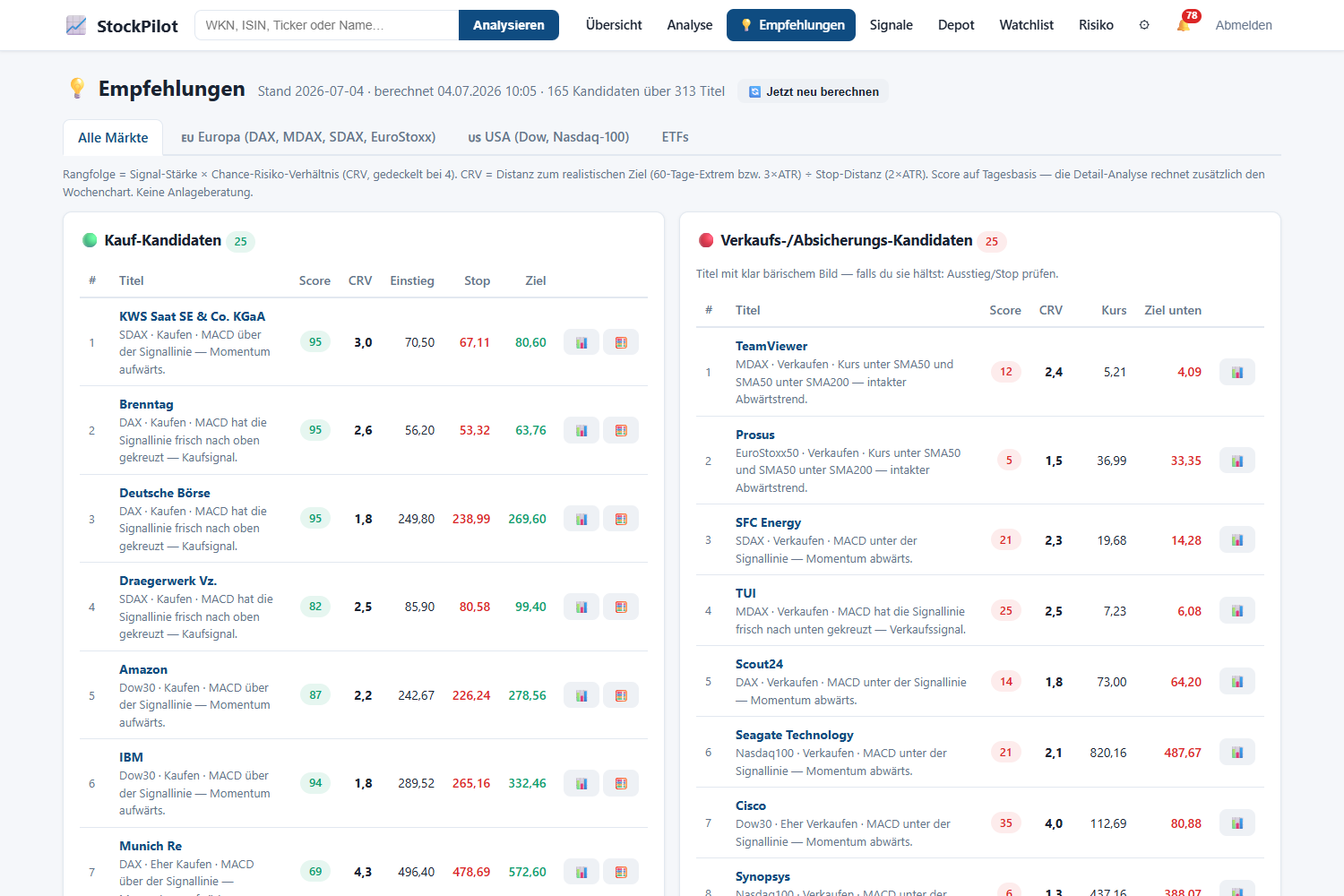The image size is (1344, 896).
Task: Open the chart analysis for TUI
Action: 1237,611
